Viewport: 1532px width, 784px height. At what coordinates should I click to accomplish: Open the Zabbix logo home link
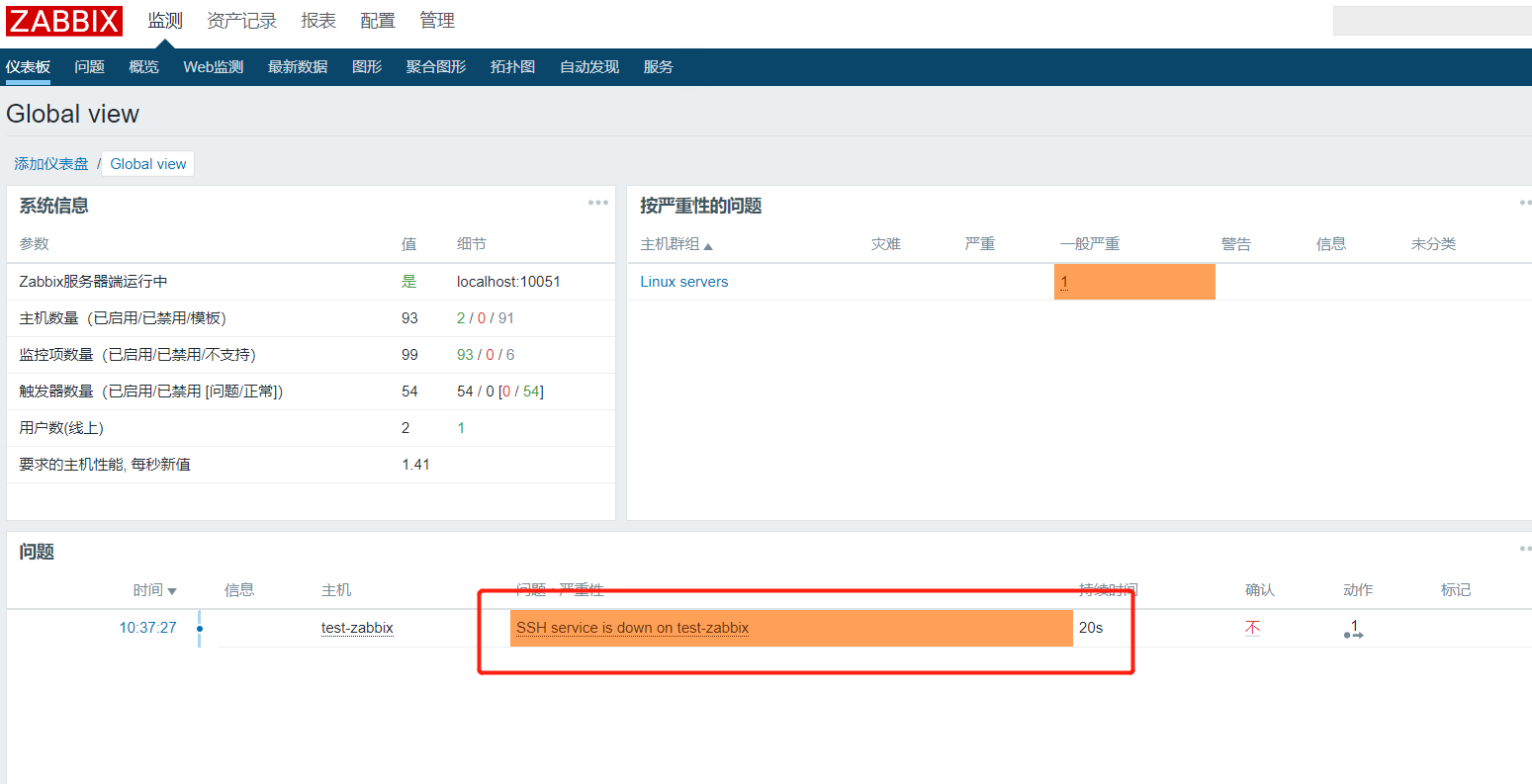[62, 21]
